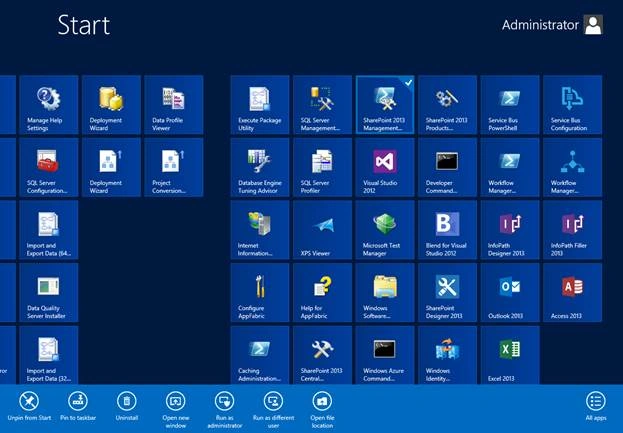Viewport: 623px width, 433px height.
Task: Deselect the checked SharePoint 2013 Management tile
Action: click(x=385, y=105)
